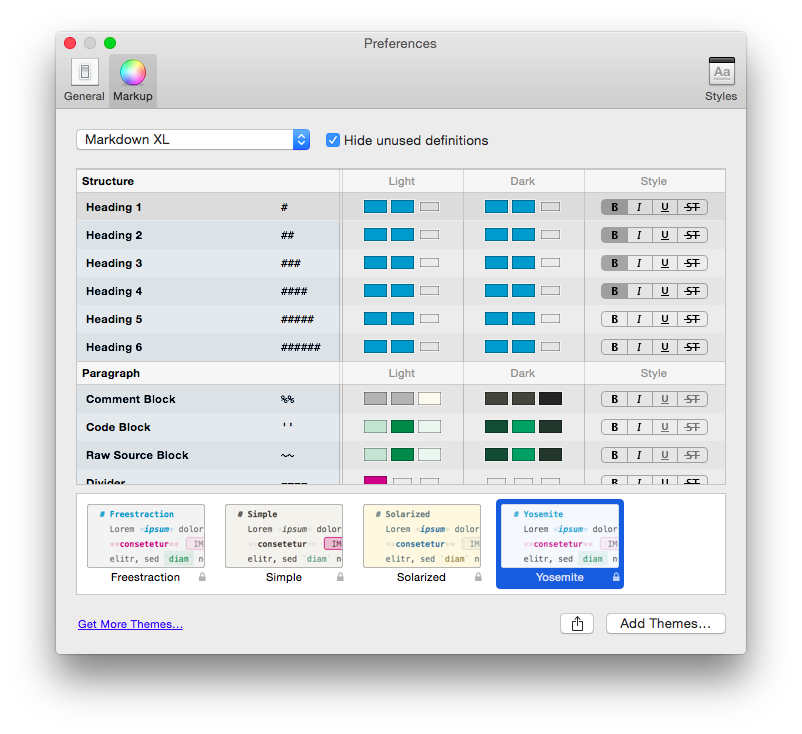
Task: Select the Freestraction theme
Action: [x=146, y=537]
